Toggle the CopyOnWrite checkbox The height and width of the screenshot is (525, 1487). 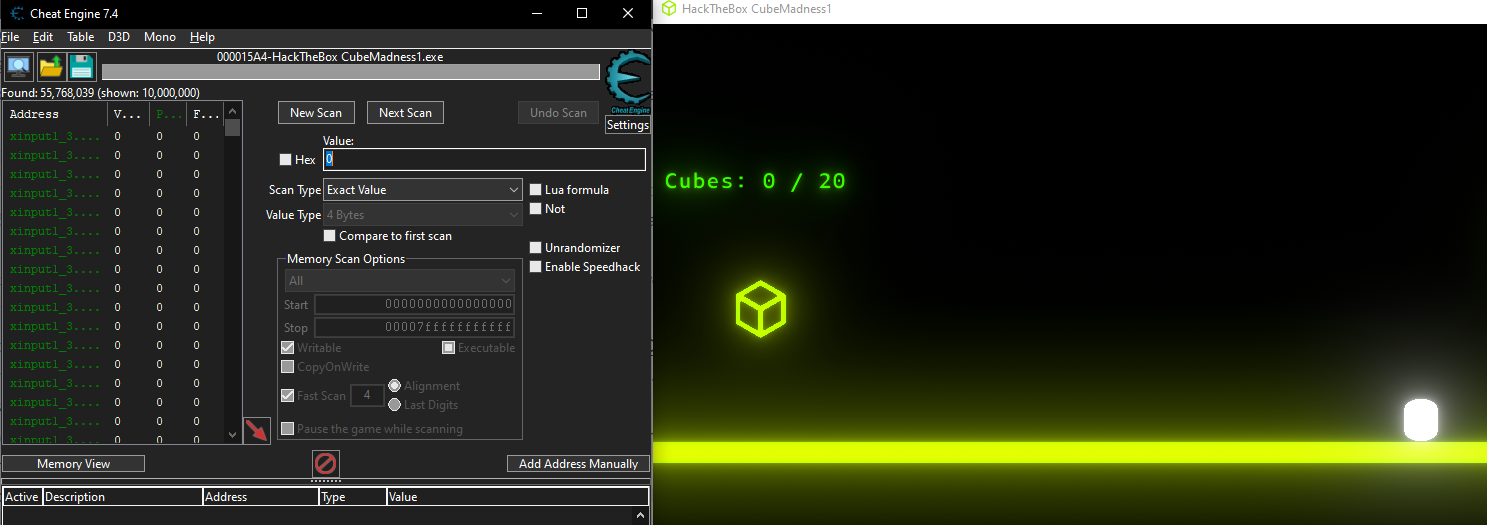click(x=288, y=367)
